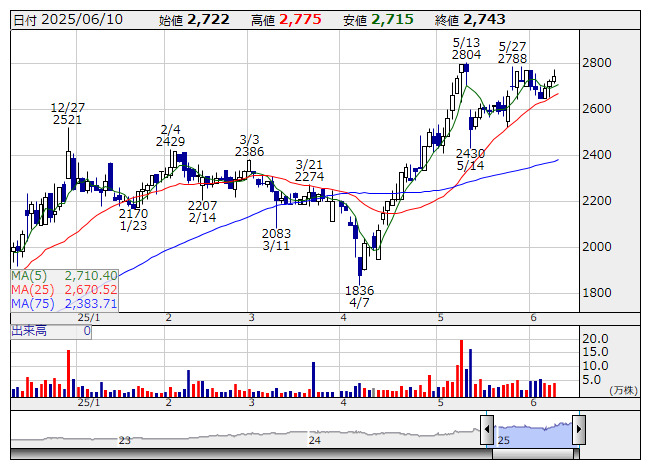Click the 12/27 2521 high label

coord(67,114)
